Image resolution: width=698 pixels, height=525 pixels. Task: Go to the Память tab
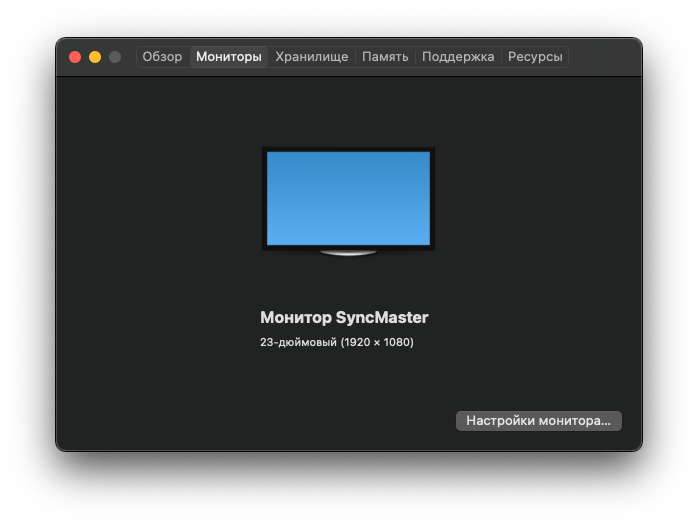(x=385, y=57)
